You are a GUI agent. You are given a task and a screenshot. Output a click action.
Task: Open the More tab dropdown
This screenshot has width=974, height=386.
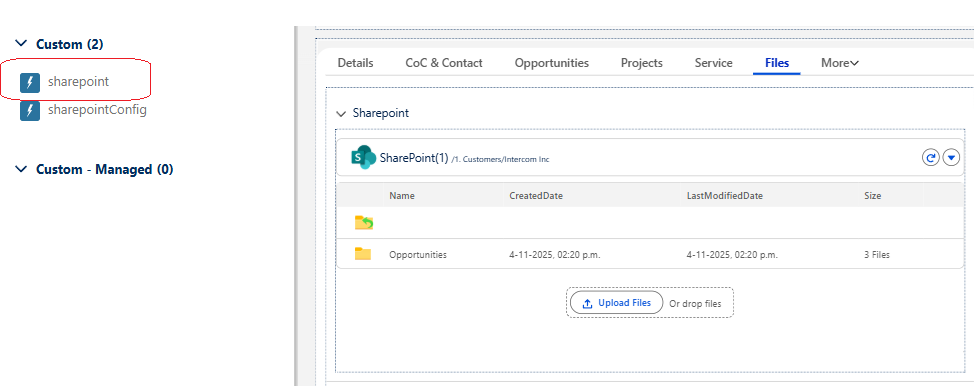tap(840, 63)
